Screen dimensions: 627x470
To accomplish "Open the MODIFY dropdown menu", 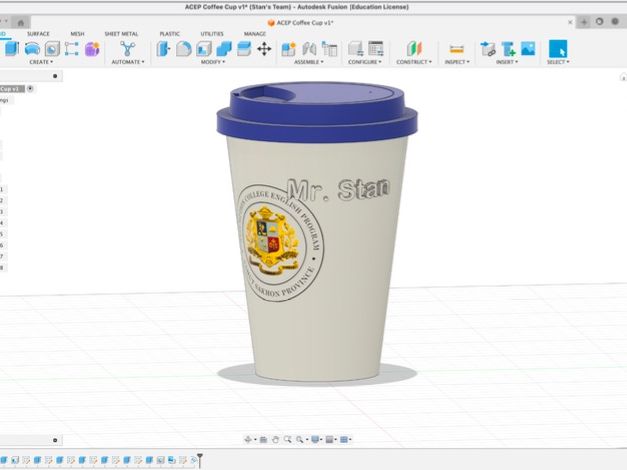I will click(x=213, y=62).
